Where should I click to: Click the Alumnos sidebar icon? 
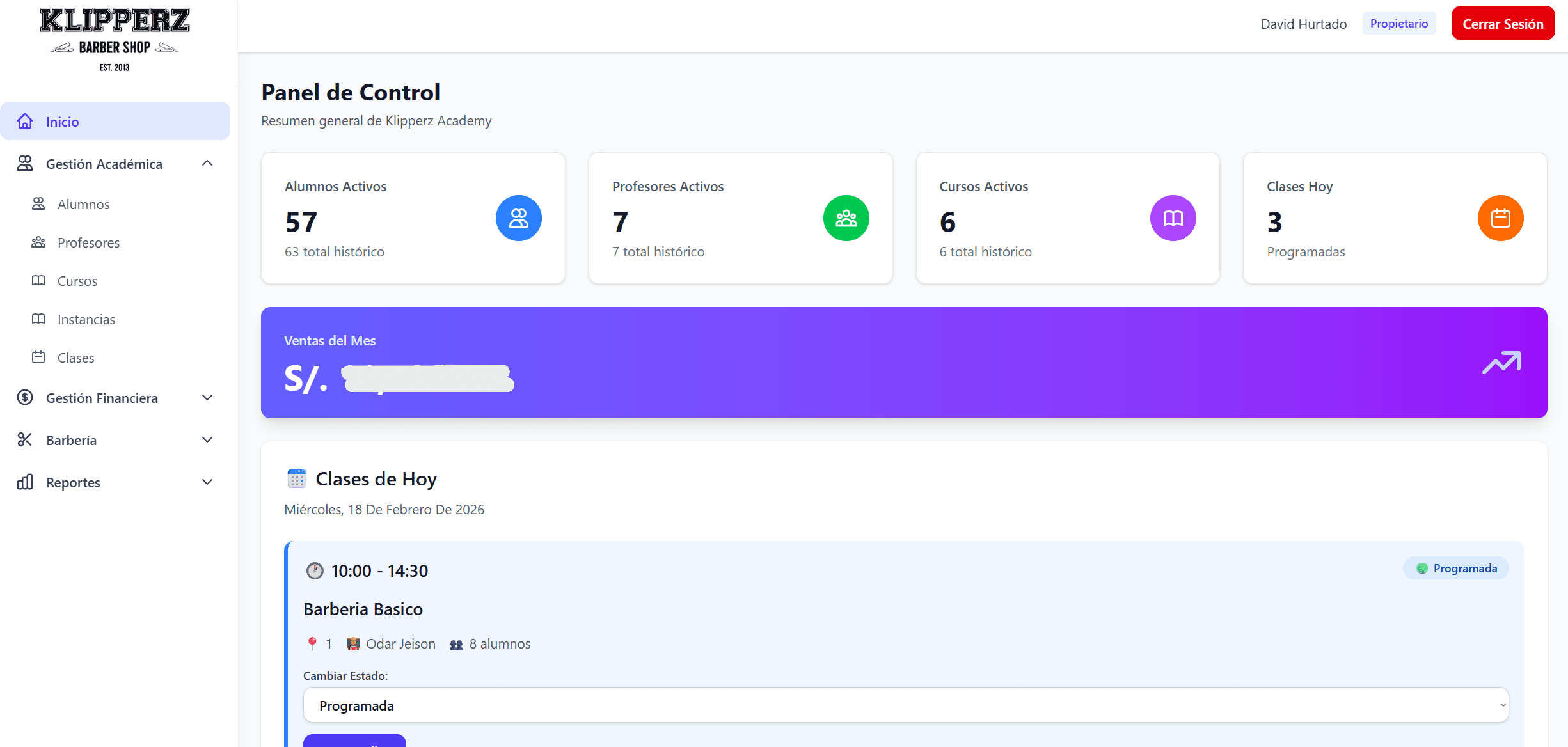[x=38, y=204]
